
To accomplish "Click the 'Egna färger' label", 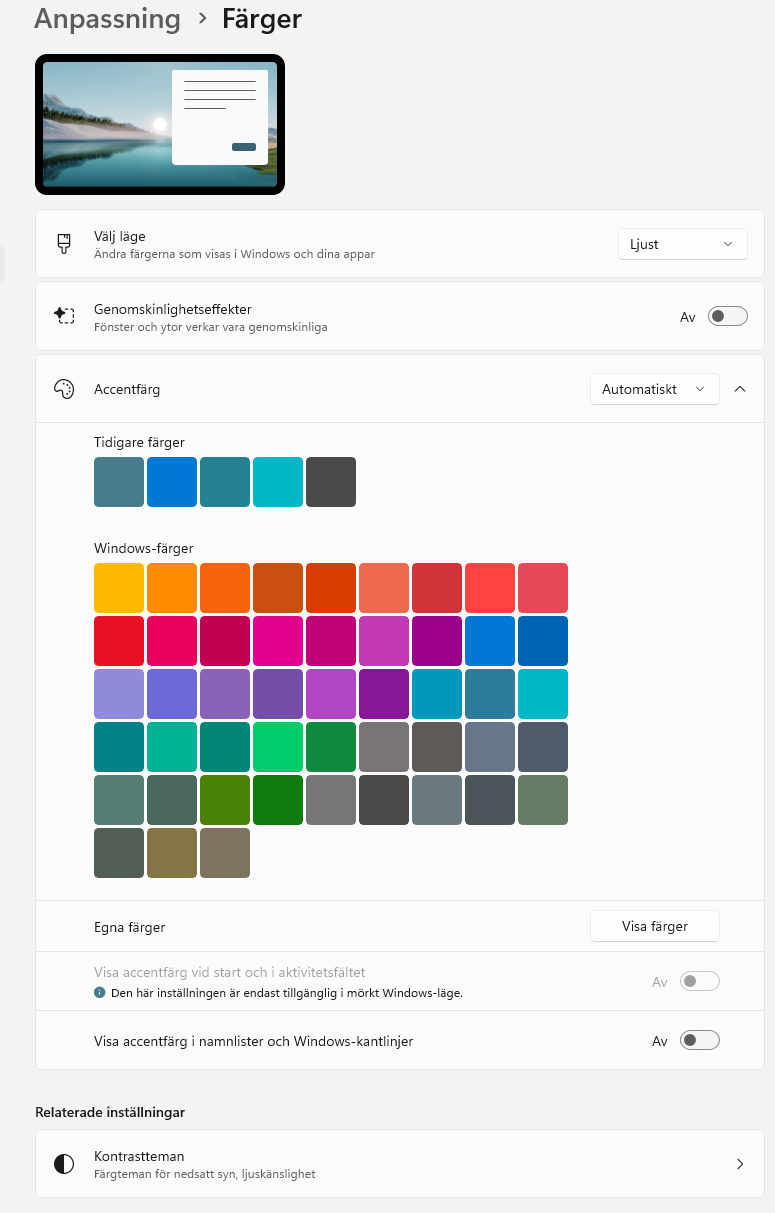I will coord(129,927).
